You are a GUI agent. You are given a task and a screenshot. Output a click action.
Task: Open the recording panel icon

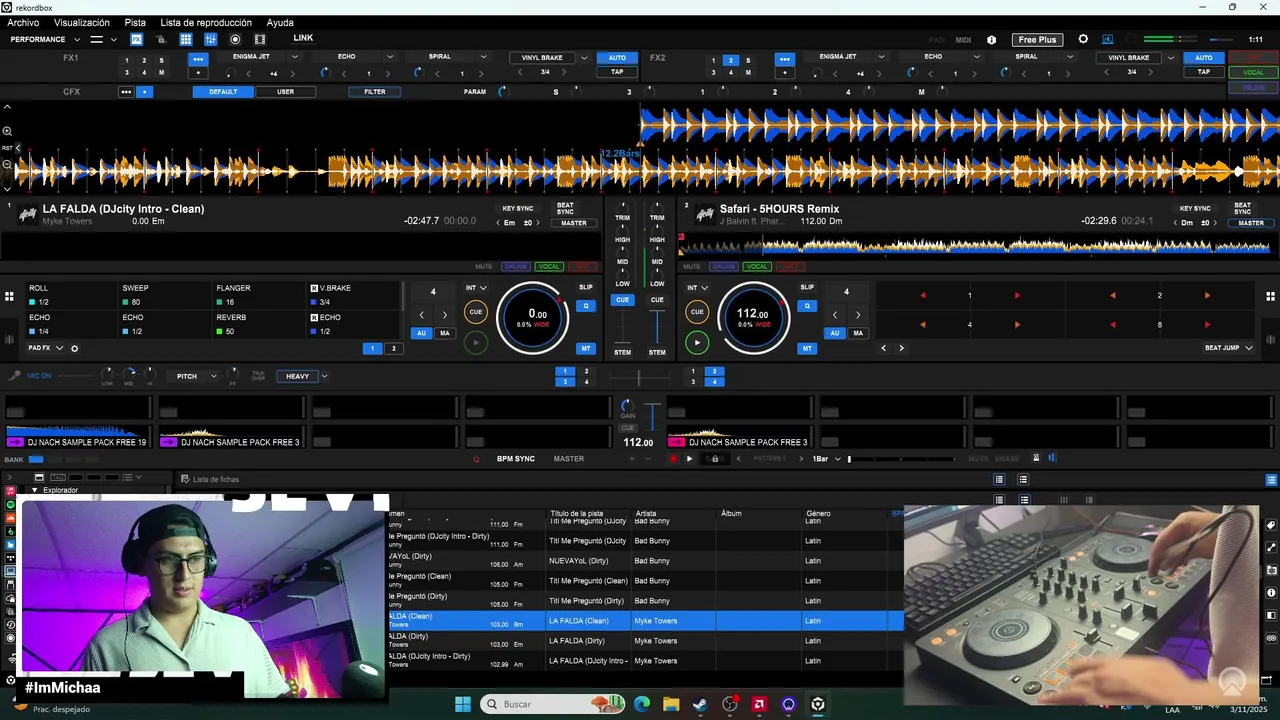coord(235,39)
